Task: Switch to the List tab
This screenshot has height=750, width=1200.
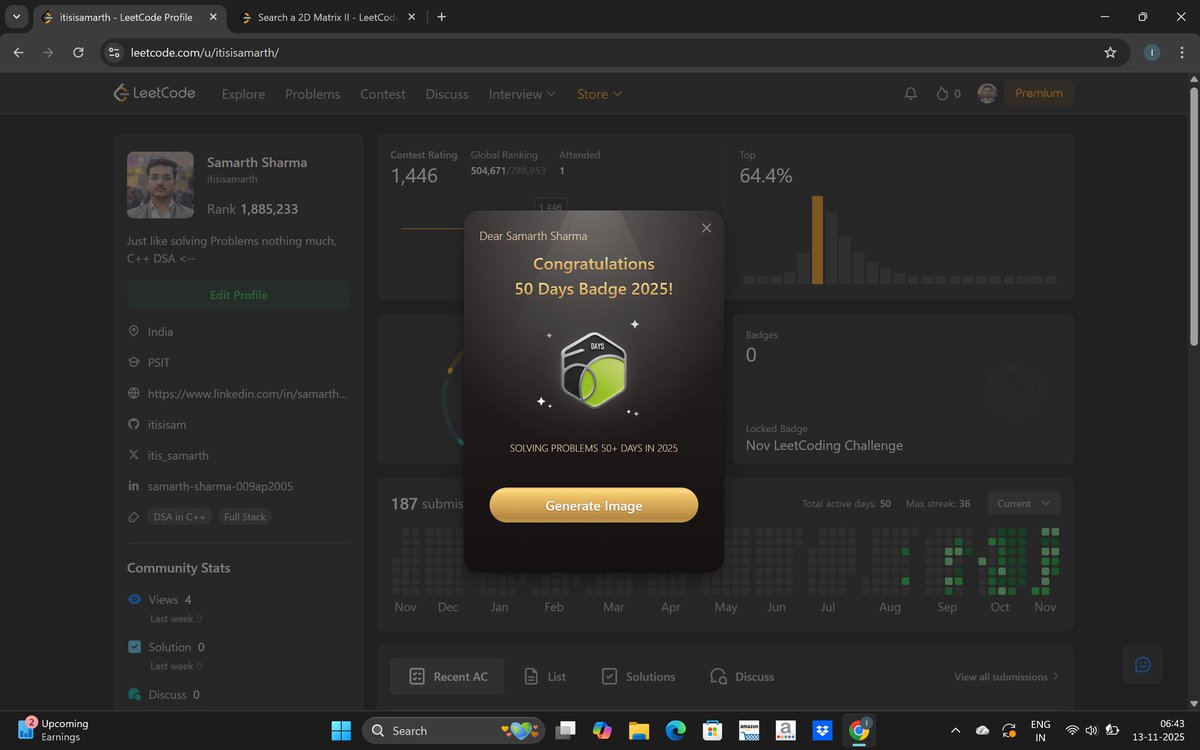Action: click(545, 677)
